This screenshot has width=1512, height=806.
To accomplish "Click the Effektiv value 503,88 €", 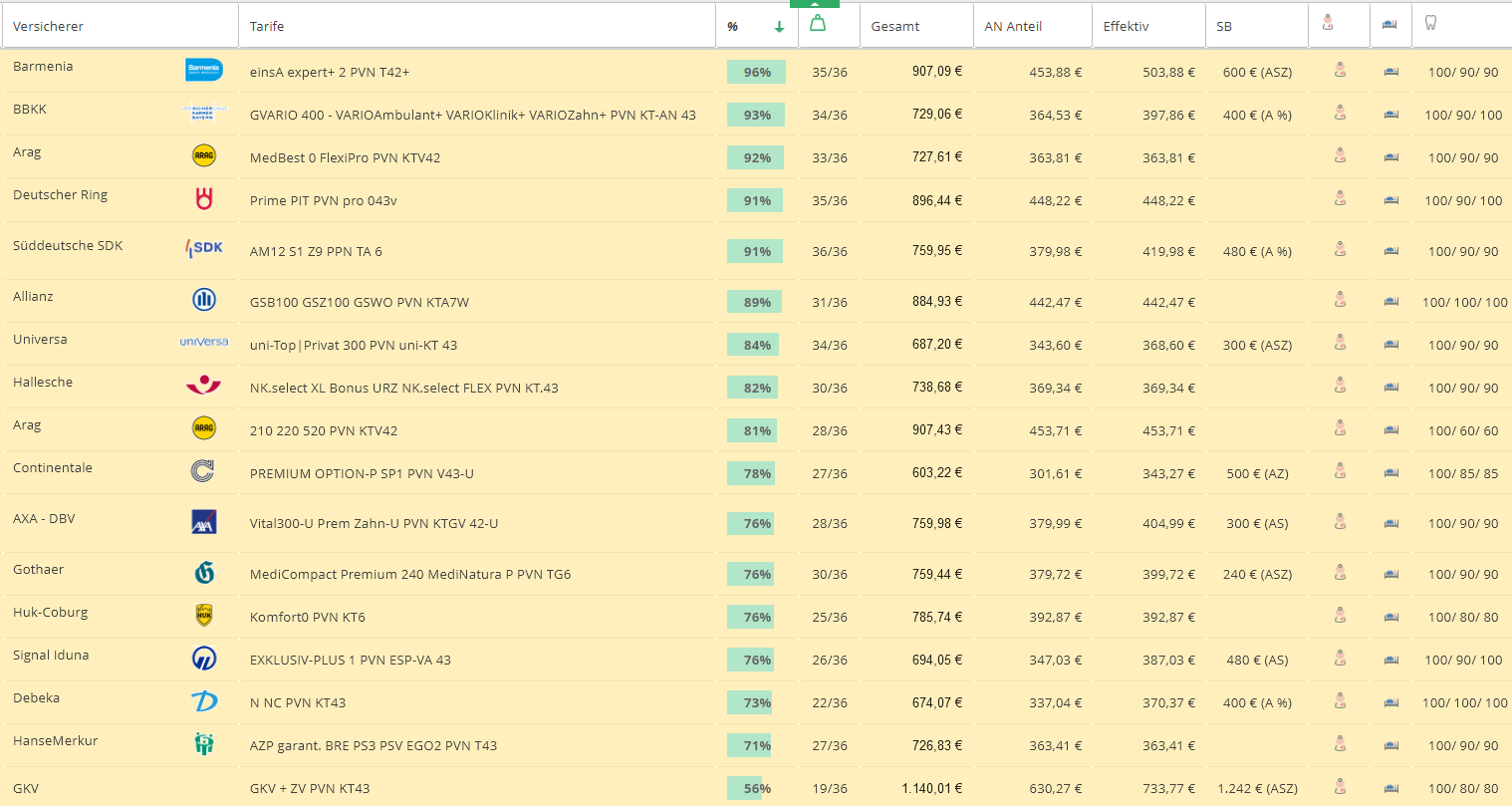I will 1169,72.
